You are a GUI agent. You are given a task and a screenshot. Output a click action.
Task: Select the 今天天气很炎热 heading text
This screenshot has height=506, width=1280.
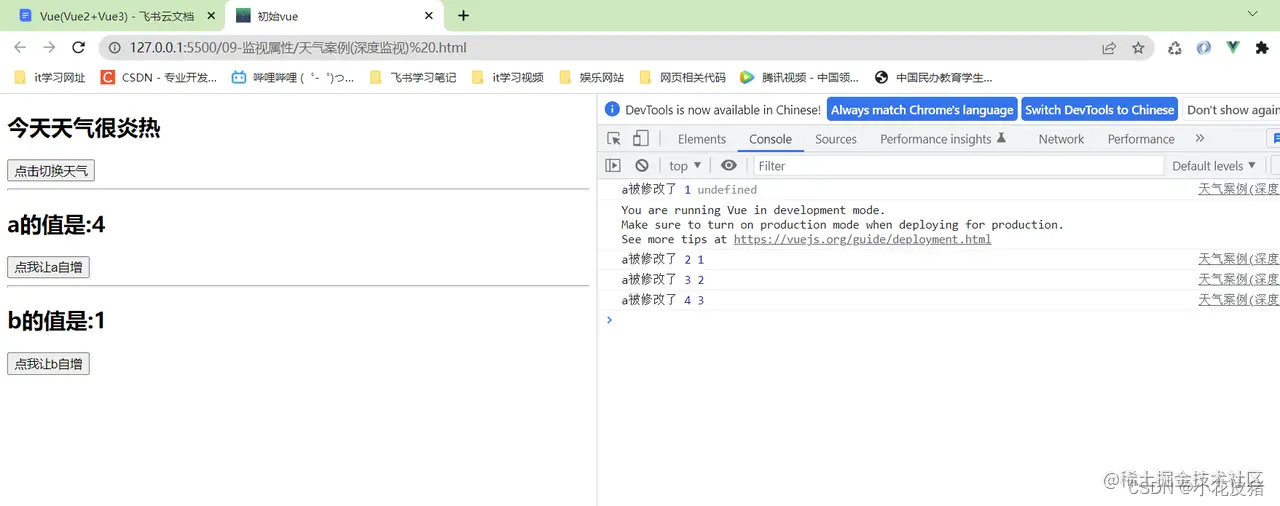[84, 127]
